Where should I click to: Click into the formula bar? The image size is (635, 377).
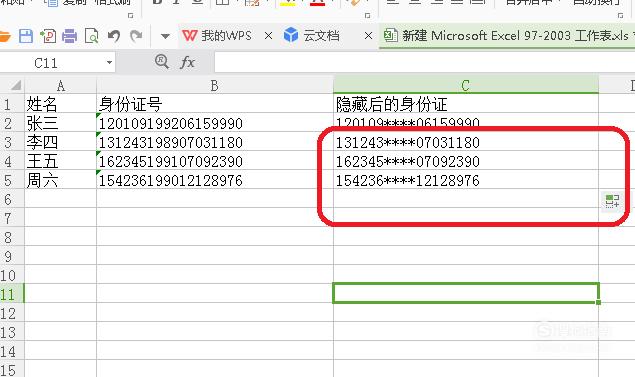click(424, 62)
